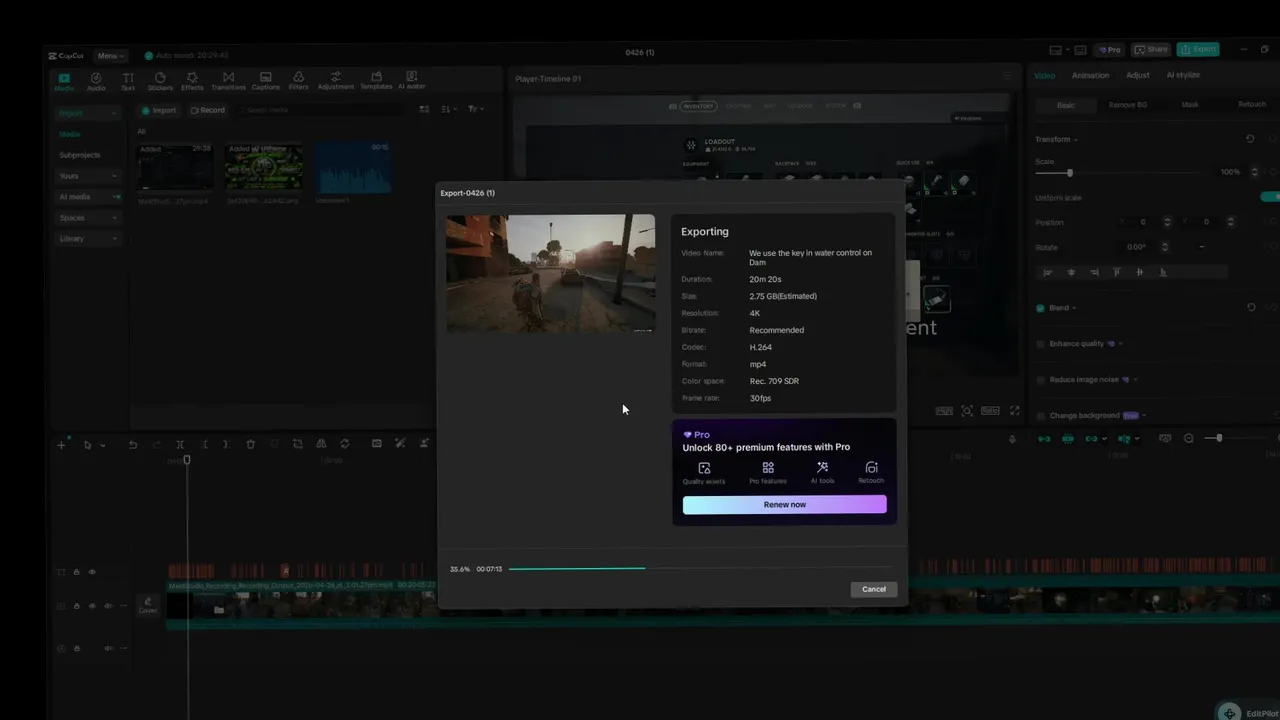1280x720 pixels.
Task: Click the Split icon in timeline toolbar
Action: 180,444
